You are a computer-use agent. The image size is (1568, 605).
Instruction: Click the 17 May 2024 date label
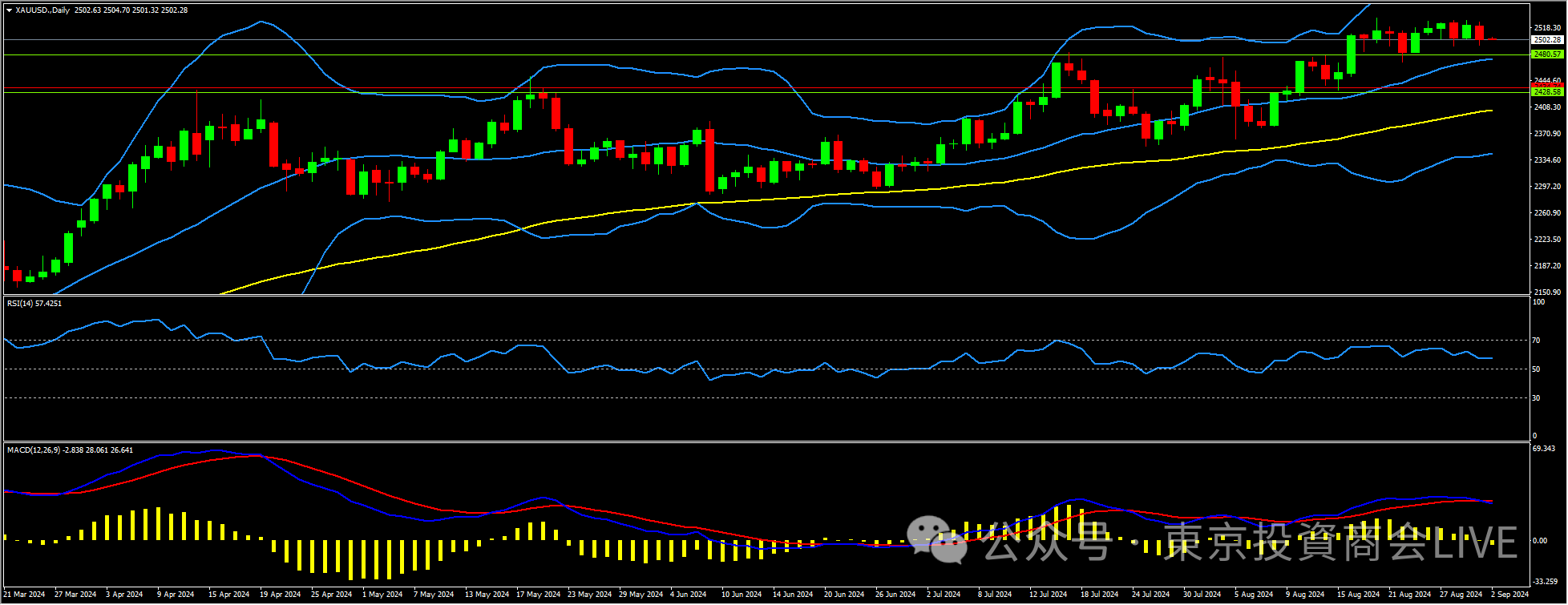pos(539,595)
